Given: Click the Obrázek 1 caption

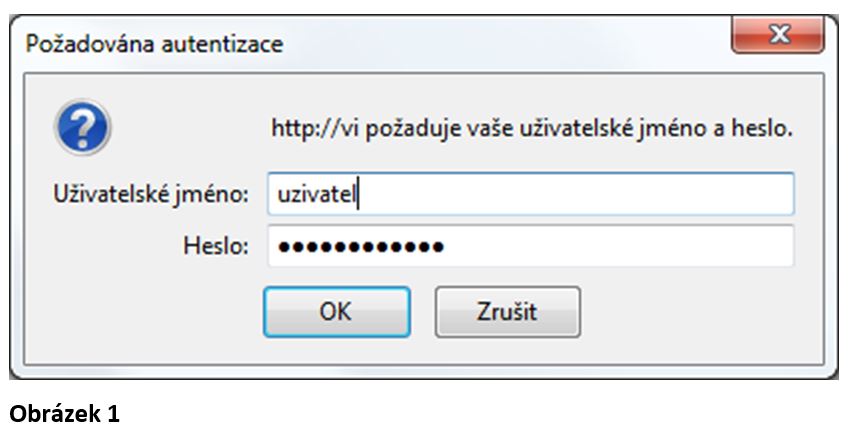Looking at the screenshot, I should coord(64,415).
